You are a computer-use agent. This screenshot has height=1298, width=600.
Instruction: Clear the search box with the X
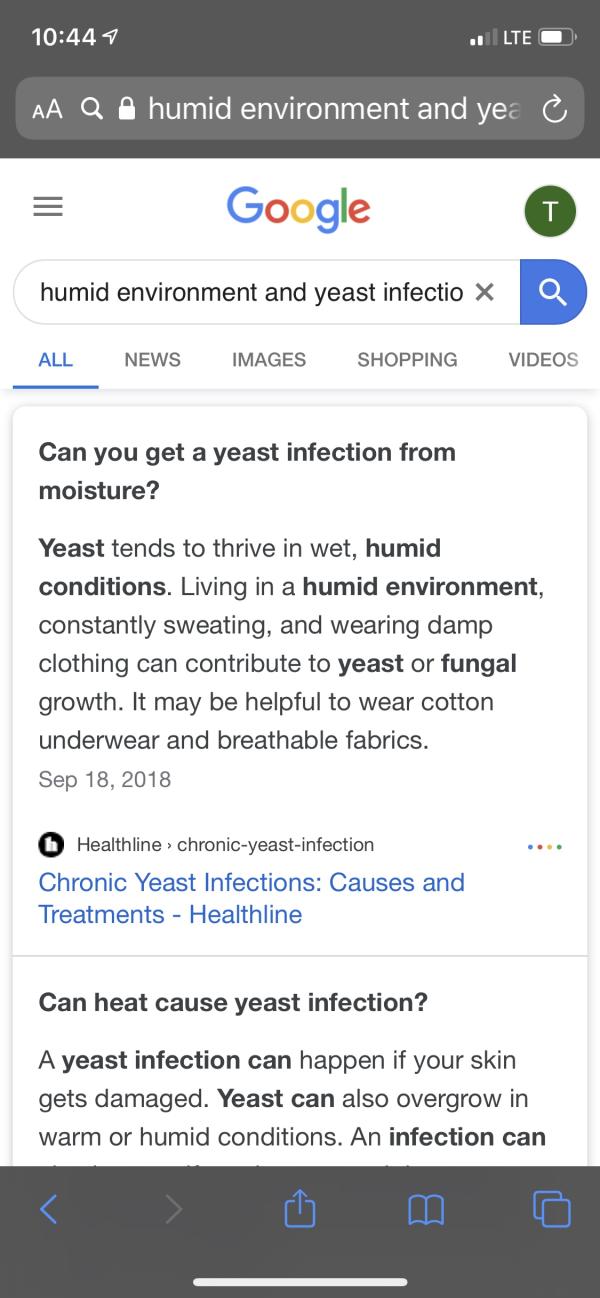(x=484, y=292)
